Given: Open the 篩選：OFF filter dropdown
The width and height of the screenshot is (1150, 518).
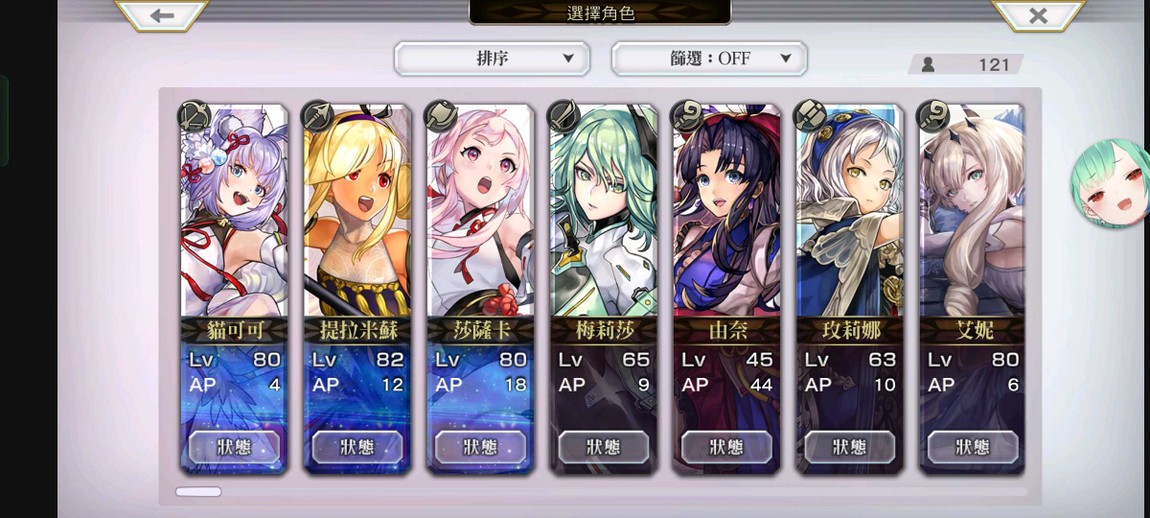Looking at the screenshot, I should point(709,59).
